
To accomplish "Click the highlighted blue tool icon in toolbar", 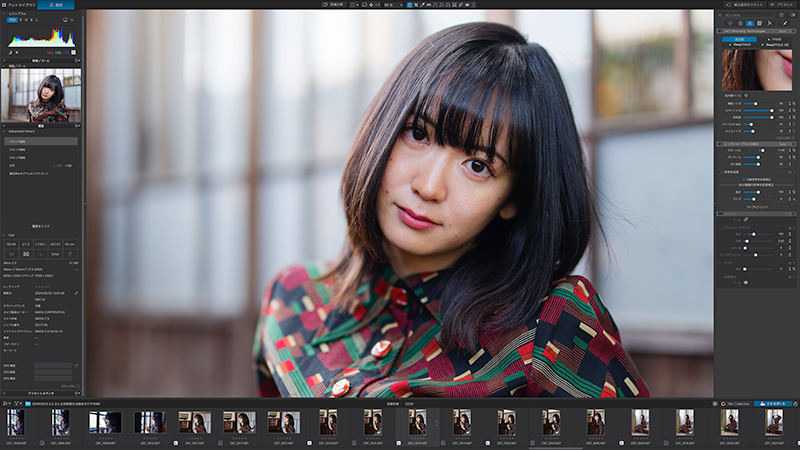I will click(x=409, y=5).
